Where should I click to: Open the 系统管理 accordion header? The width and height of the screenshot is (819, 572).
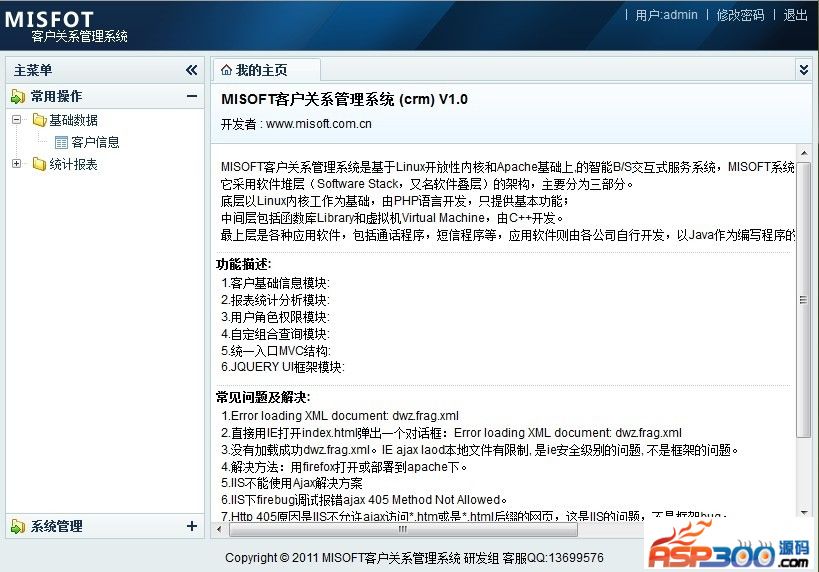coord(104,526)
